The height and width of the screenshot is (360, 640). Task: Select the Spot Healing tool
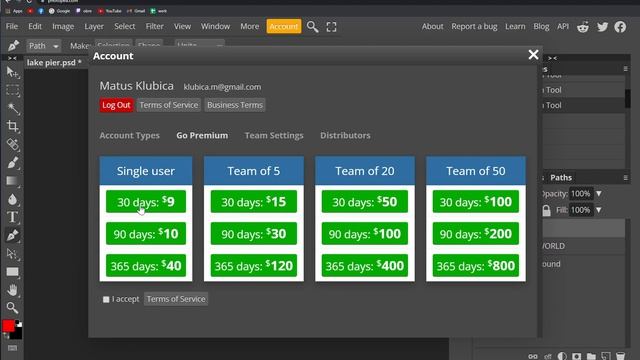point(12,144)
